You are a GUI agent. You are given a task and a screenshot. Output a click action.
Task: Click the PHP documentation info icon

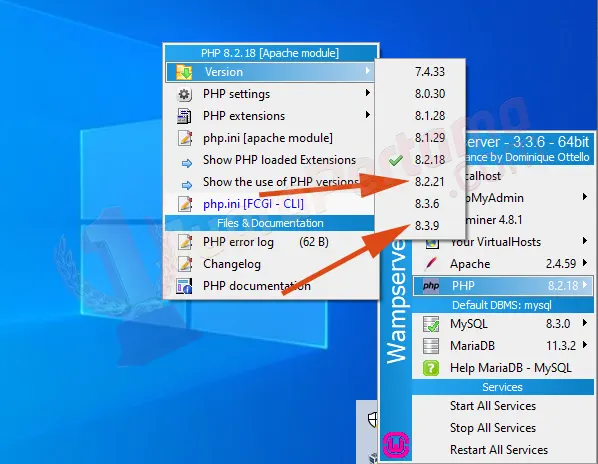(184, 286)
